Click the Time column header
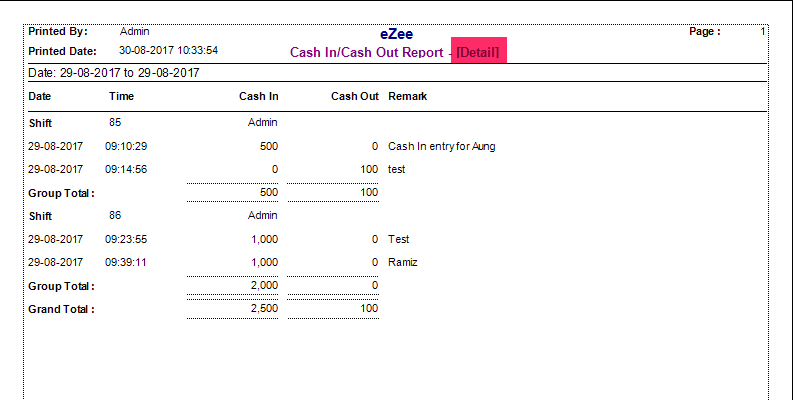 (121, 96)
